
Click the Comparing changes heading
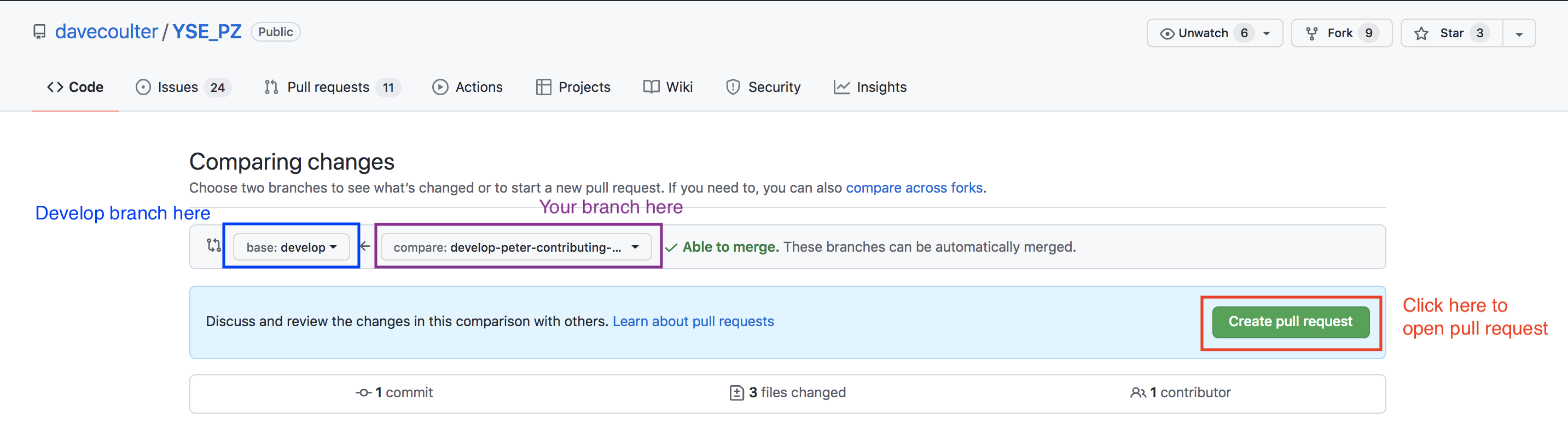(292, 162)
